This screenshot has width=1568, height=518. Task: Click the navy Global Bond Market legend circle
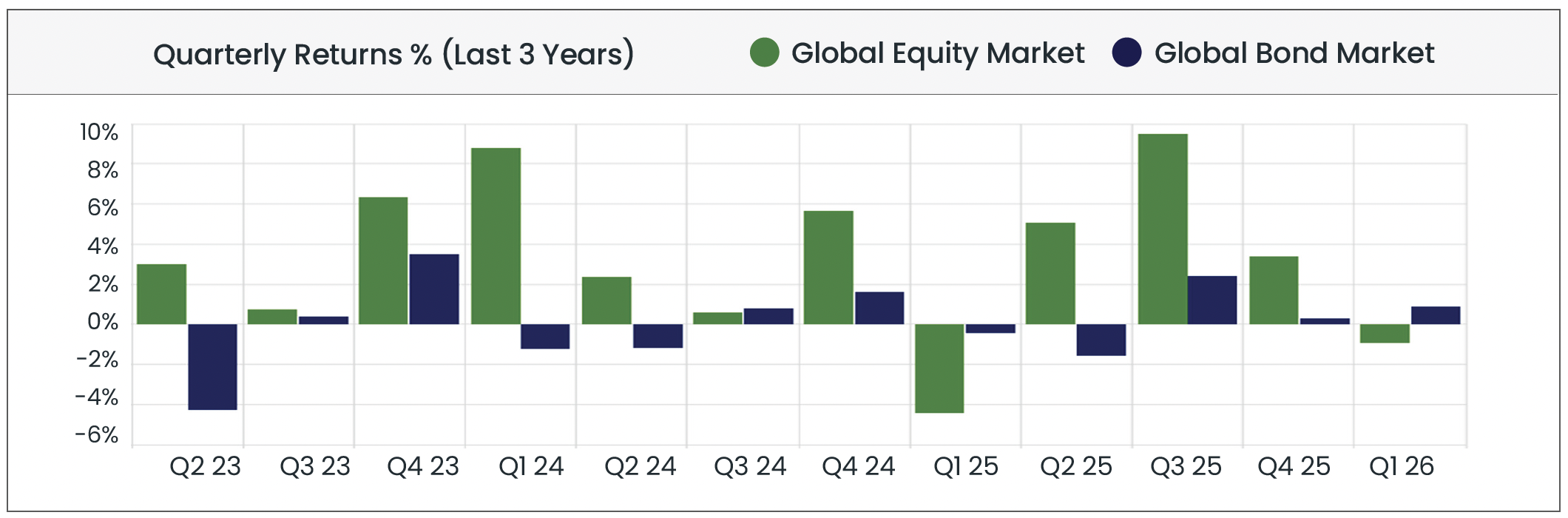(1126, 53)
